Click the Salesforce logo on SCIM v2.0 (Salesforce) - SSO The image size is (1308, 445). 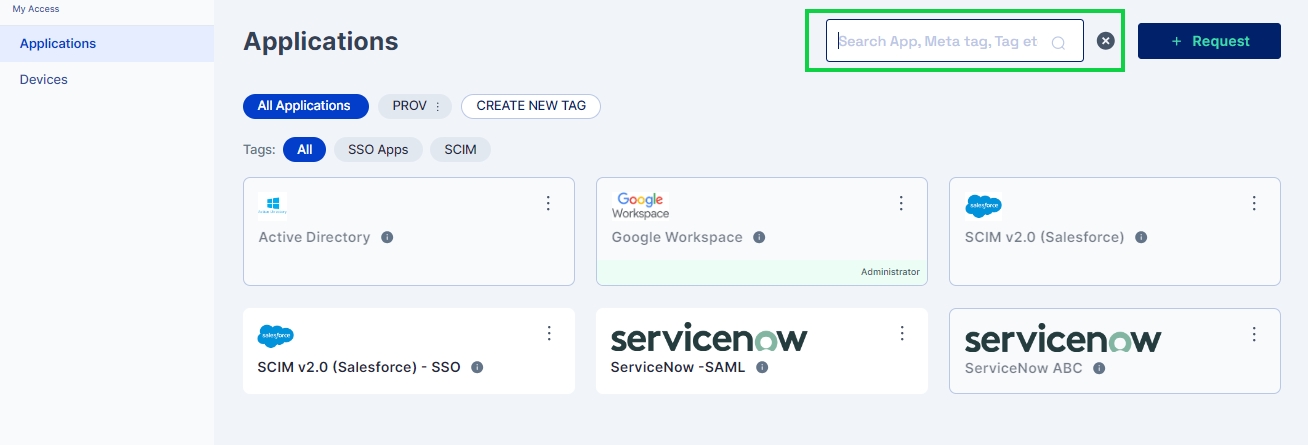[x=275, y=337]
